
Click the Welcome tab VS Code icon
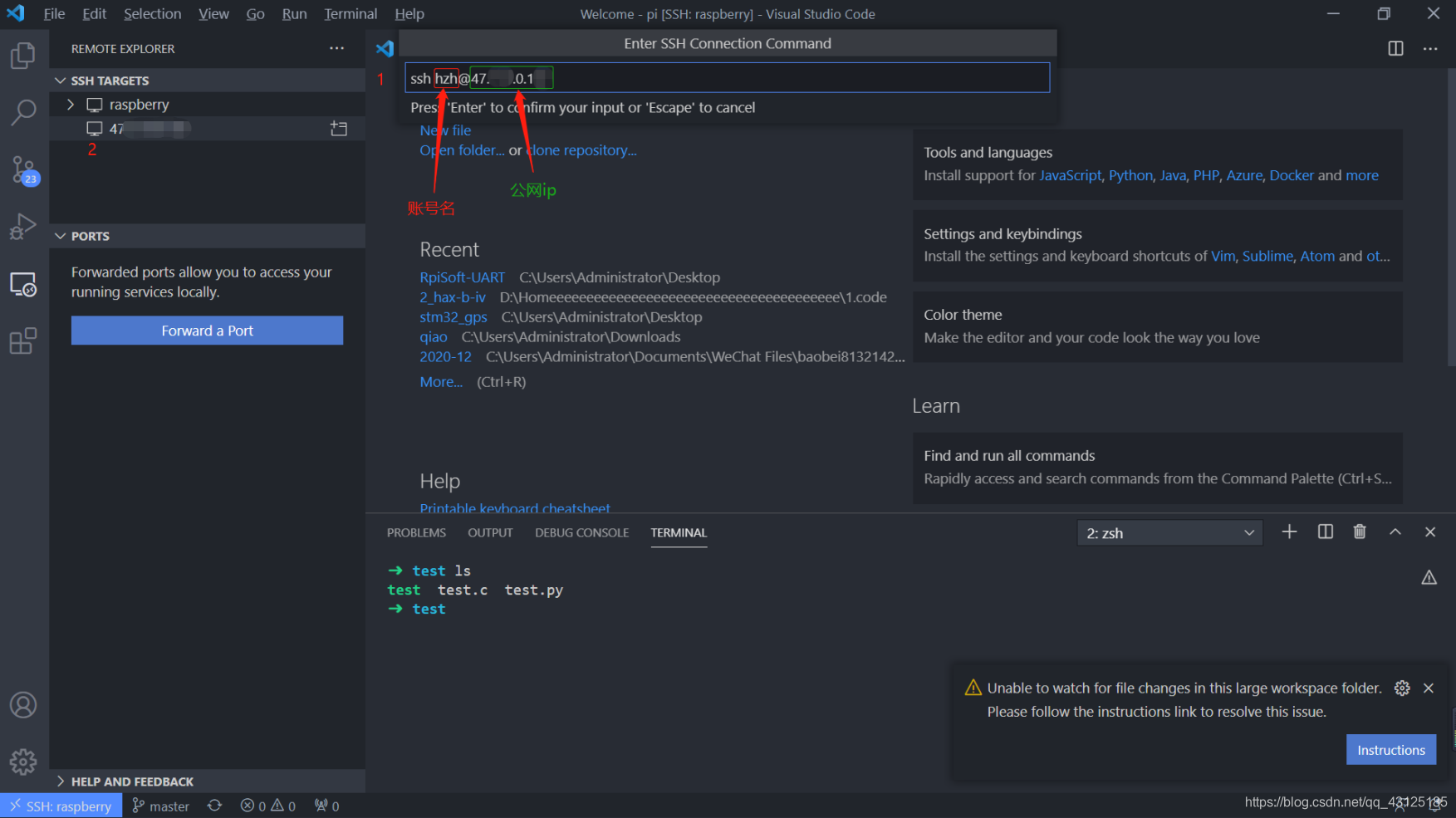click(x=385, y=48)
